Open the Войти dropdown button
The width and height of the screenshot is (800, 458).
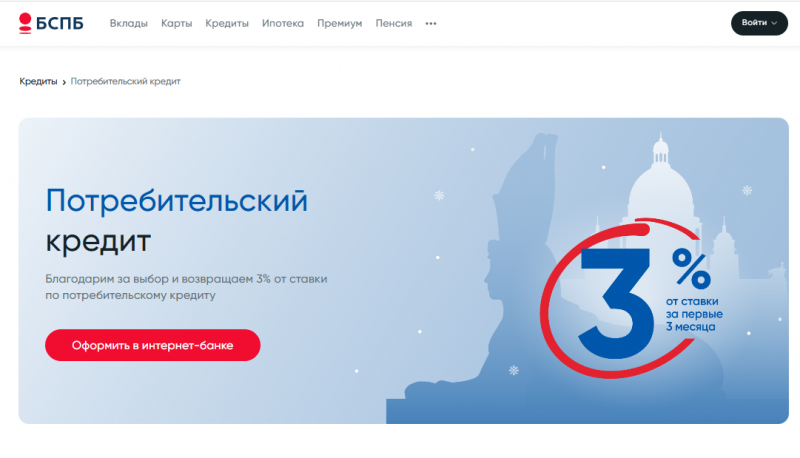pos(759,23)
